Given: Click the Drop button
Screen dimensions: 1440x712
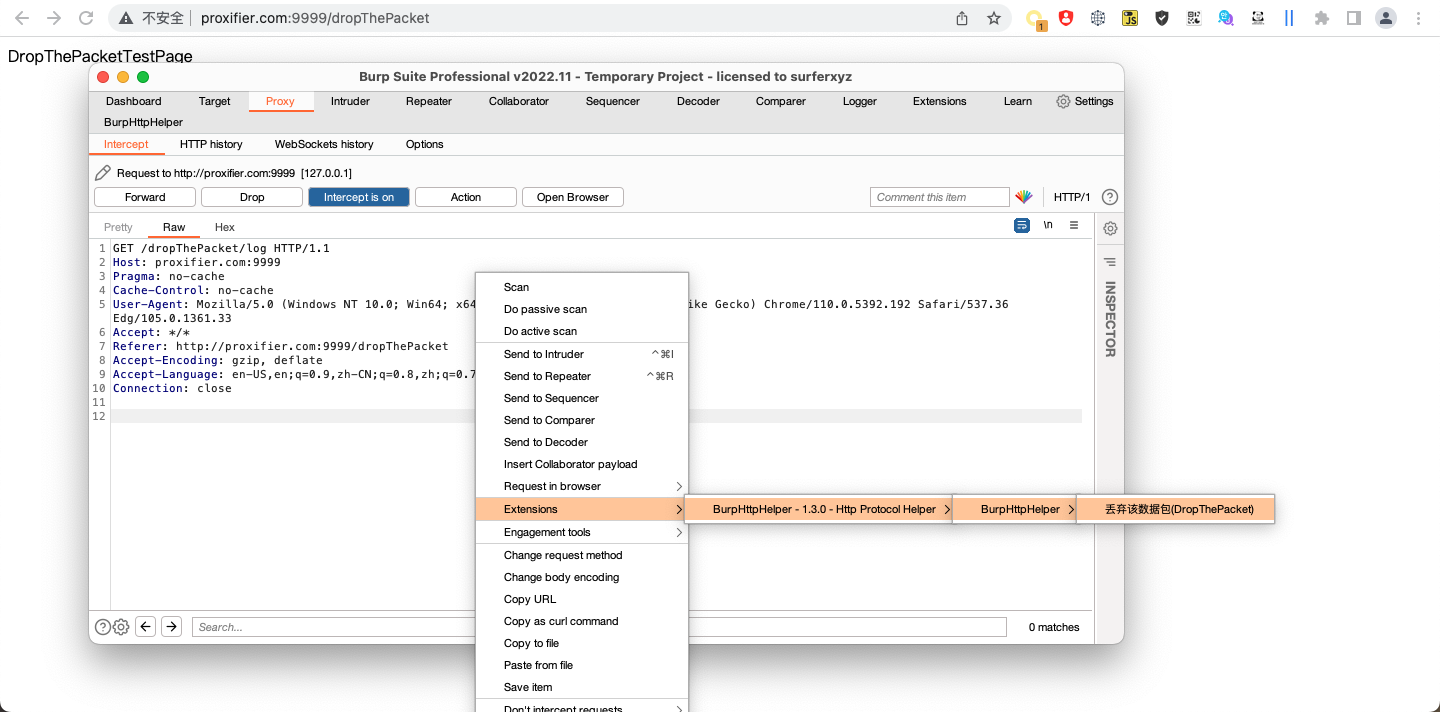Looking at the screenshot, I should click(252, 197).
